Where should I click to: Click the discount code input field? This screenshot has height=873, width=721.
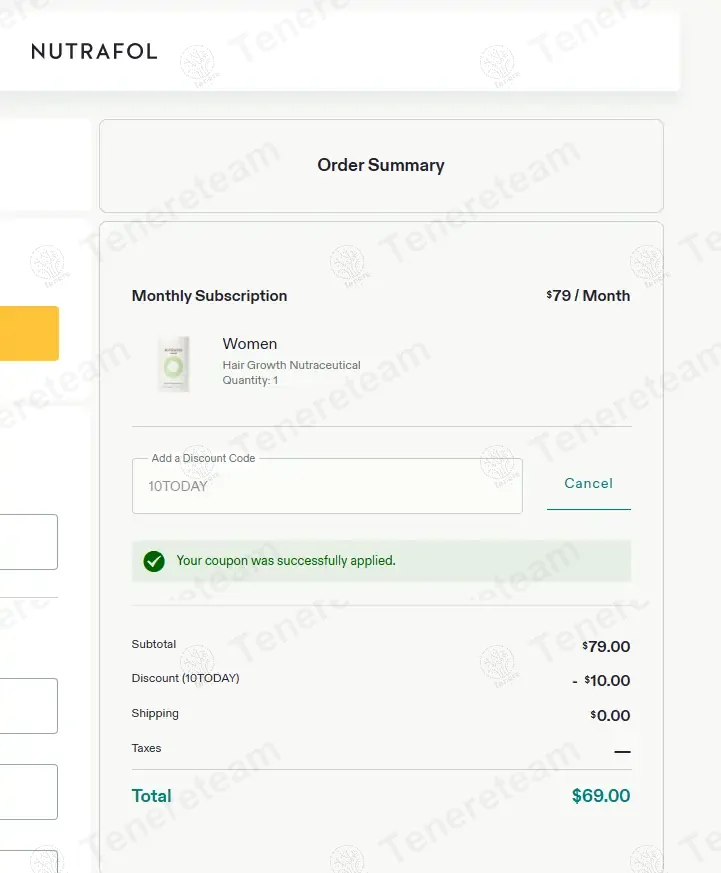tap(326, 487)
